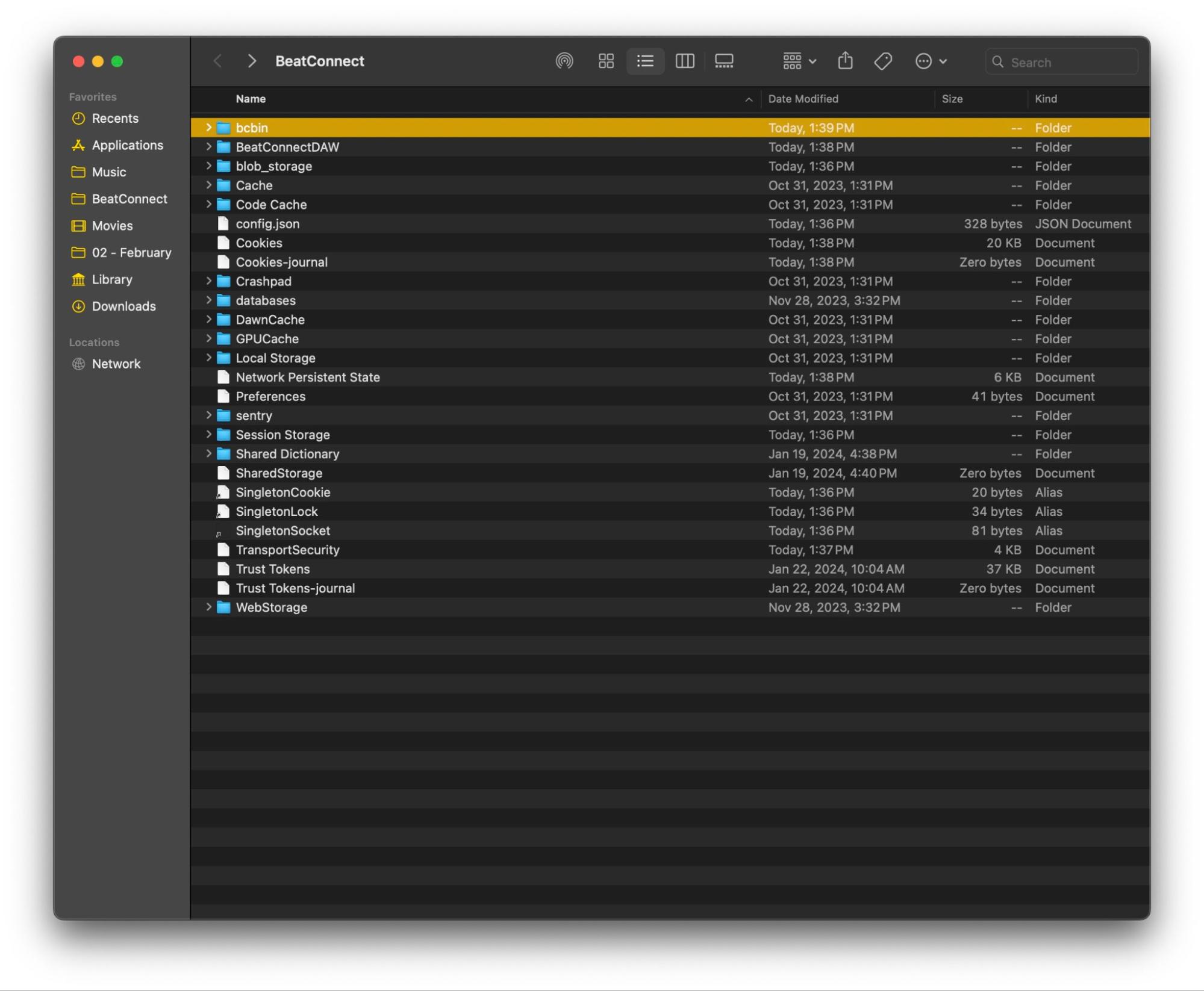This screenshot has width=1204, height=991.
Task: Expand the DawnCache folder
Action: [x=208, y=320]
